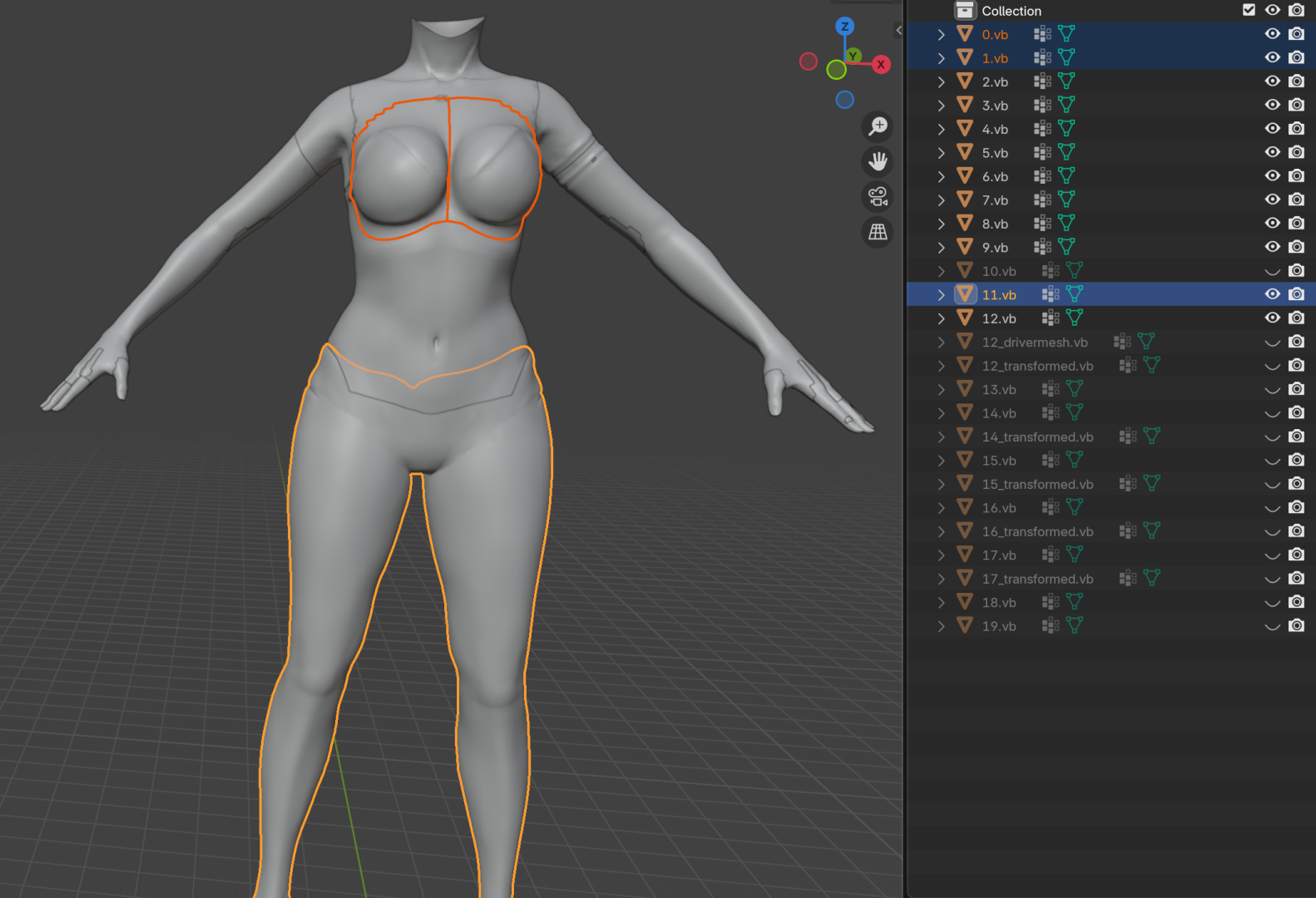
Task: Click the red X axis gizmo
Action: [x=881, y=65]
